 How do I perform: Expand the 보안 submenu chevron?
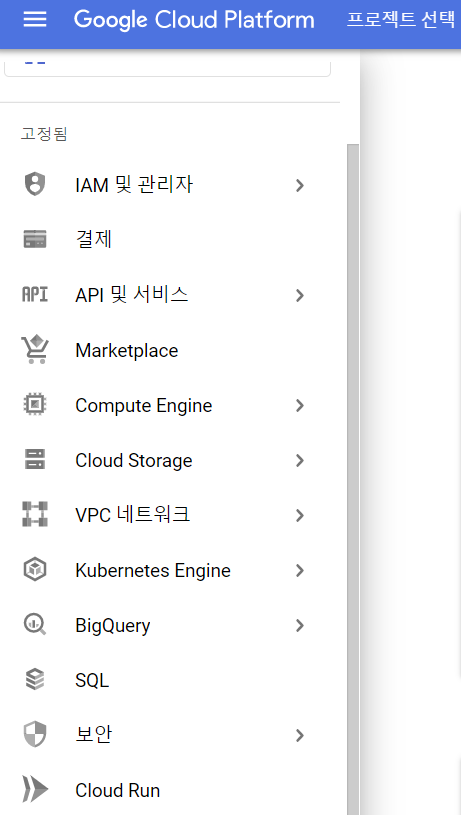pyautogui.click(x=299, y=735)
